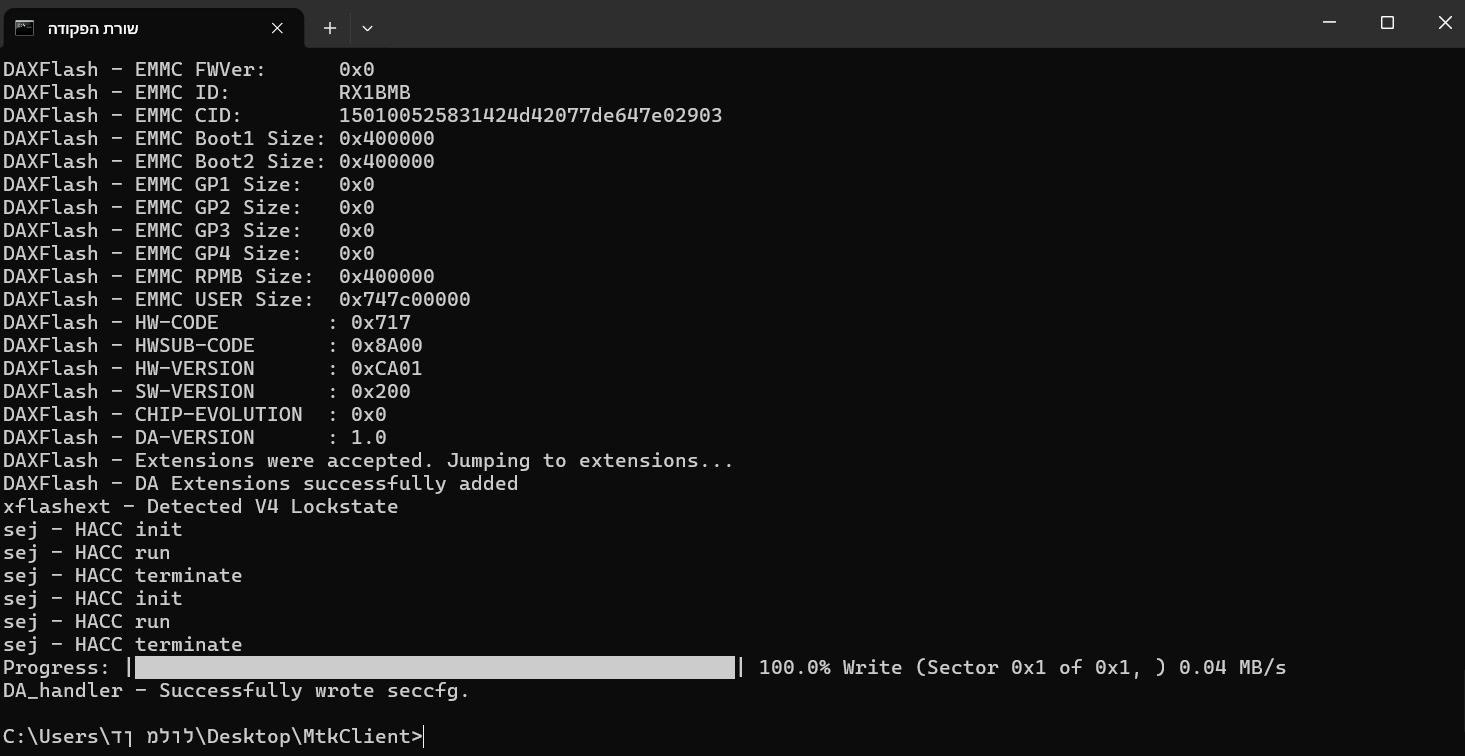Close the terminal window
Image resolution: width=1465 pixels, height=756 pixels.
coord(1444,22)
